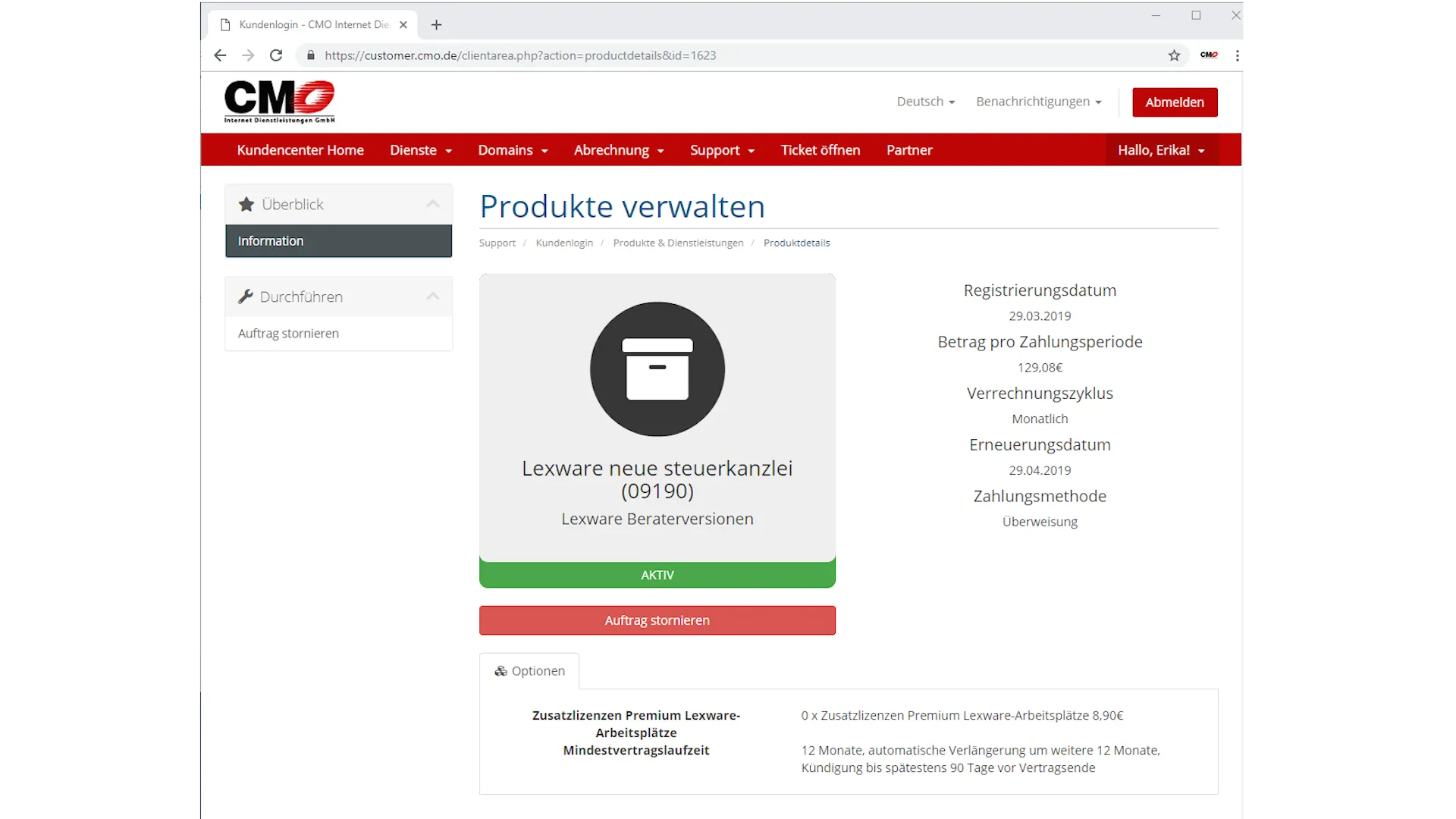Viewport: 1456px width, 819px height.
Task: Bookmark page with the star icon
Action: pyautogui.click(x=1174, y=55)
